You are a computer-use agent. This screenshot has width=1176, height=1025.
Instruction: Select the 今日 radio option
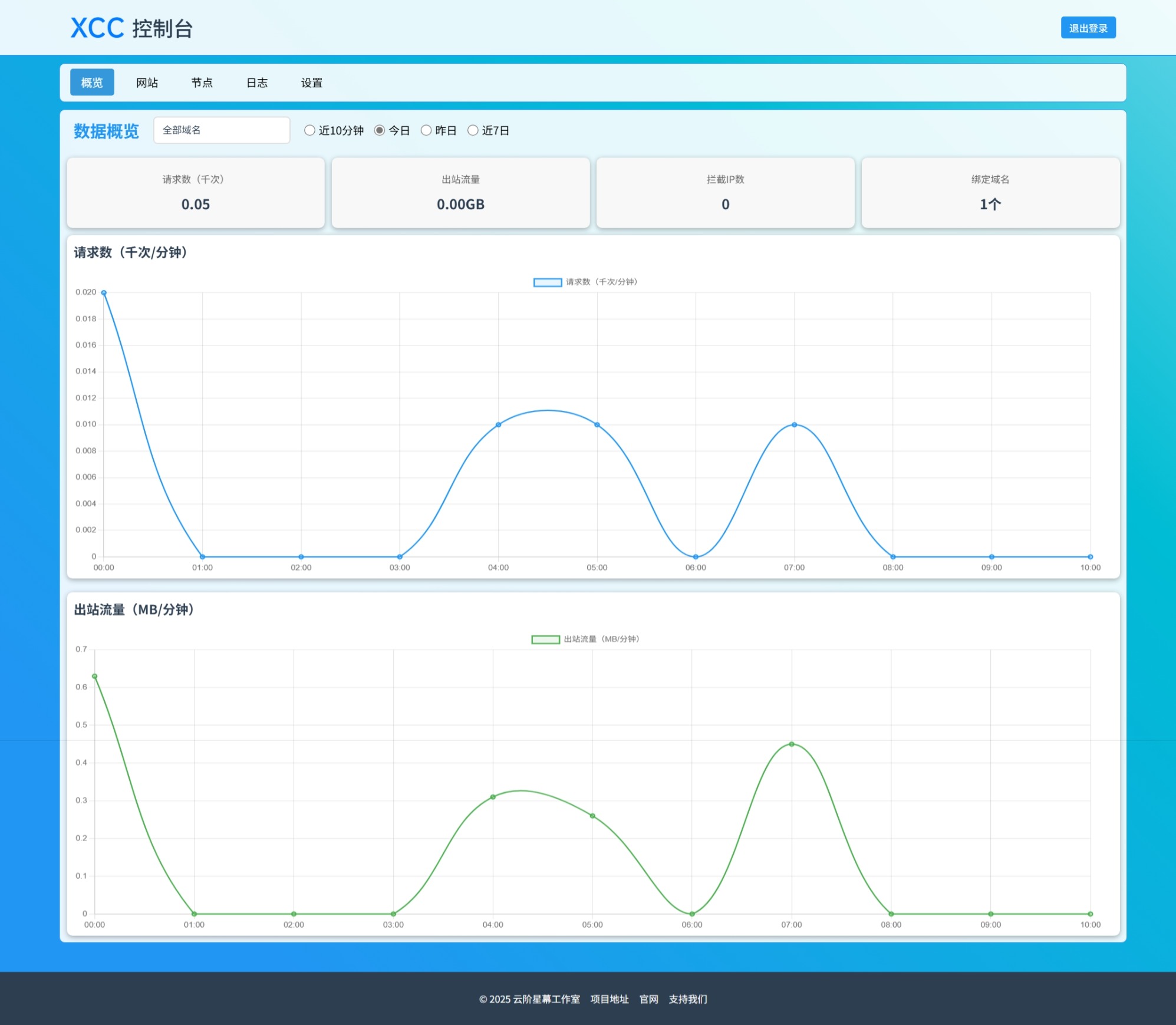coord(380,130)
